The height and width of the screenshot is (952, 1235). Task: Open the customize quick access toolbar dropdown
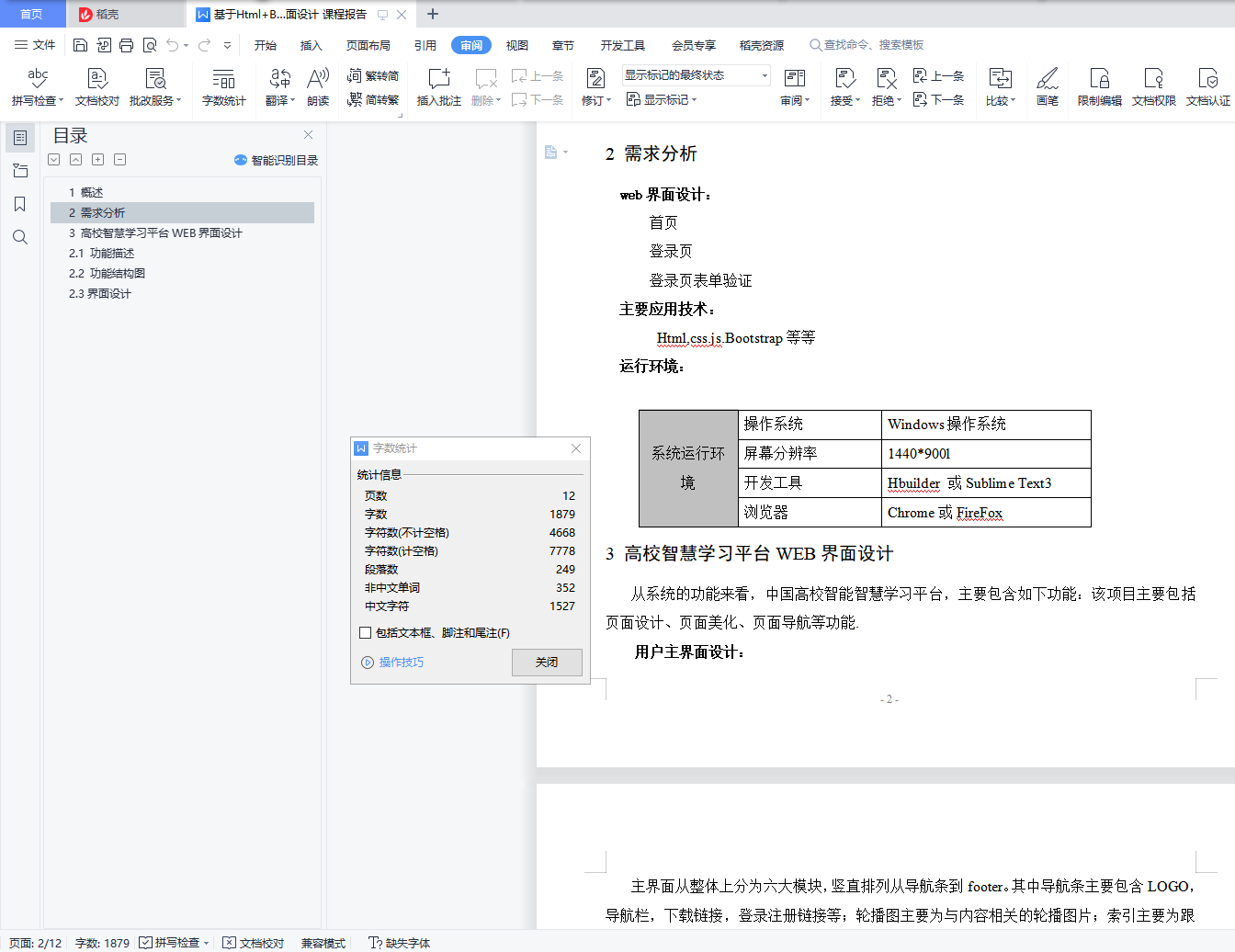point(228,45)
